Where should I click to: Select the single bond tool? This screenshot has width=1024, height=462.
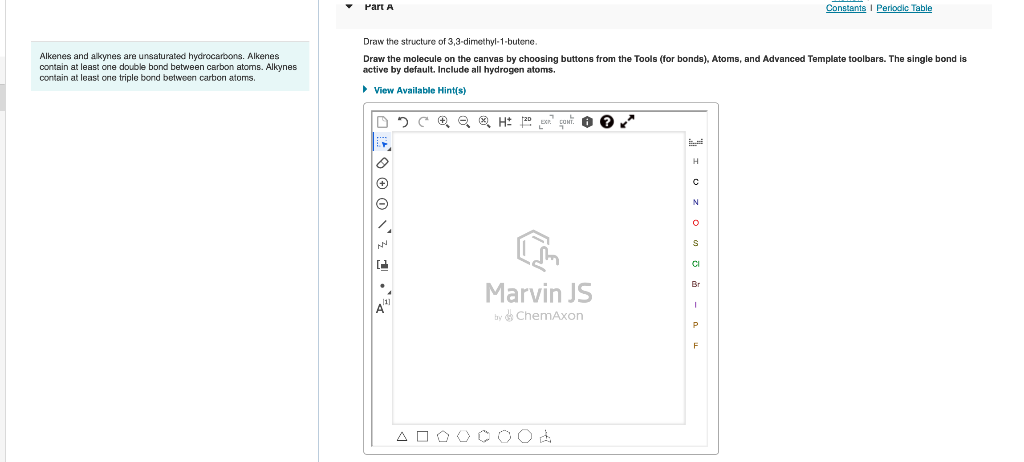point(383,225)
